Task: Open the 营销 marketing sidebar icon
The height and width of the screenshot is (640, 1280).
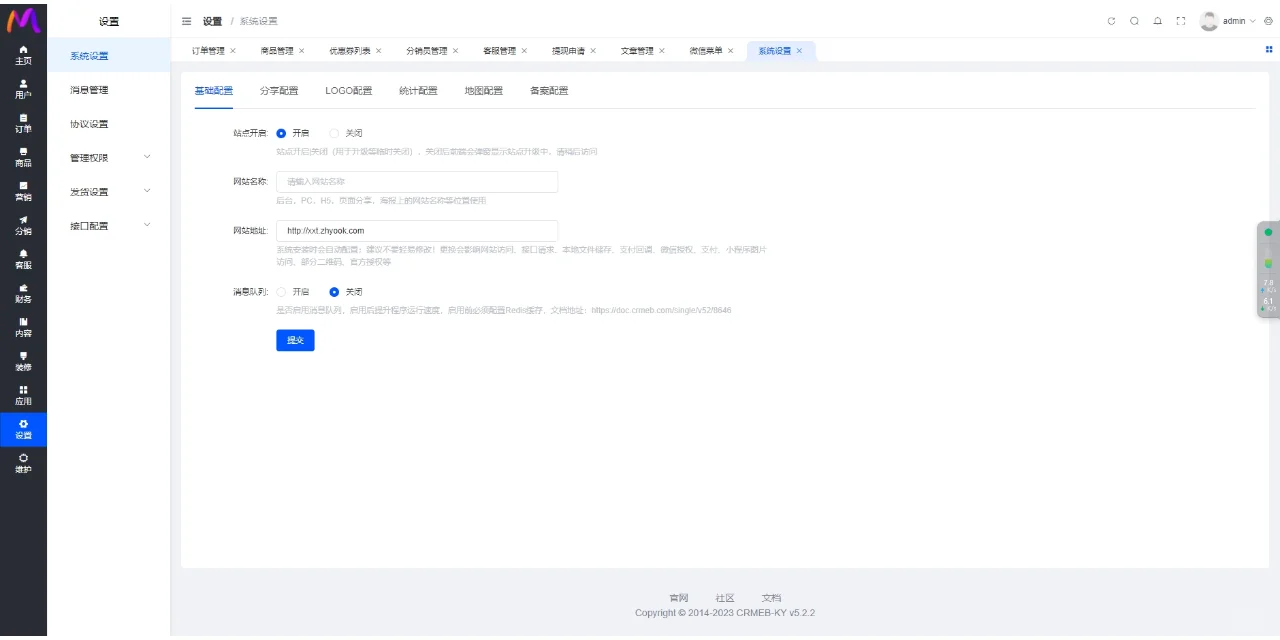Action: 23,191
